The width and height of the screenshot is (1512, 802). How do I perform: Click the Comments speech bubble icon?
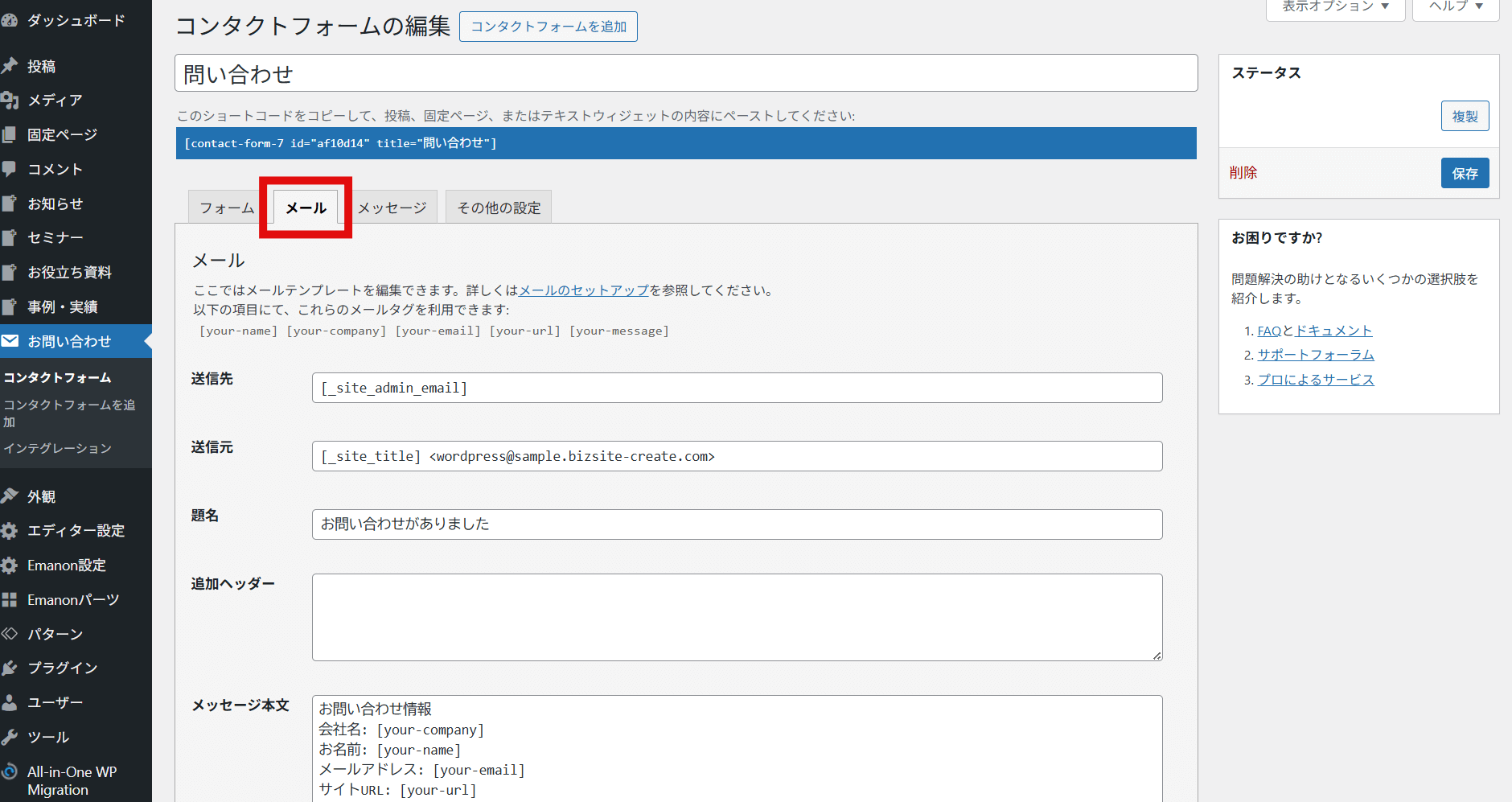(10, 169)
